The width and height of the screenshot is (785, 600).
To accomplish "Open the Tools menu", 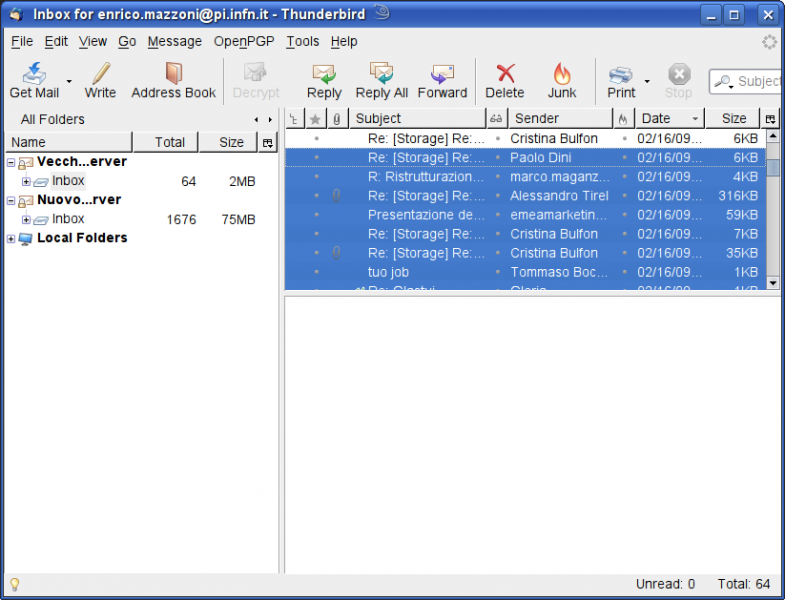I will pyautogui.click(x=302, y=41).
